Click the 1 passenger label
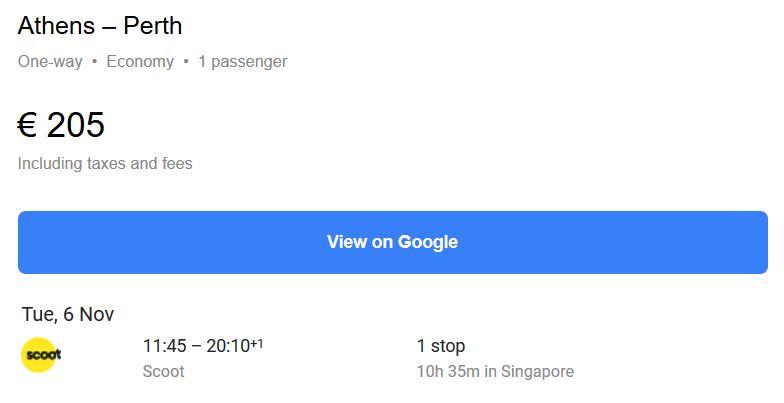Screen dimensions: 784x403 pos(242,62)
